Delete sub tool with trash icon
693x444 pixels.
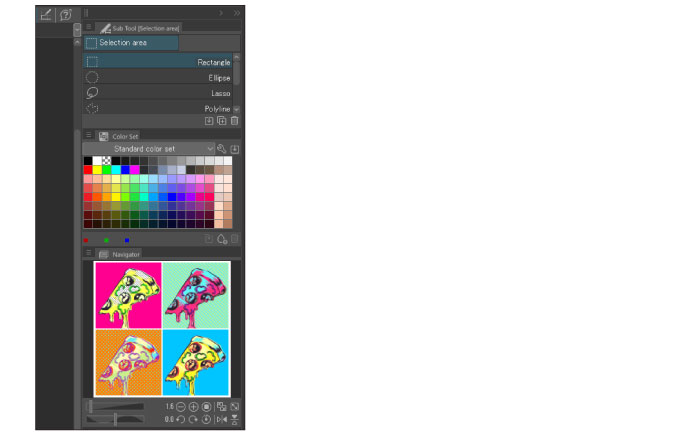tap(235, 121)
